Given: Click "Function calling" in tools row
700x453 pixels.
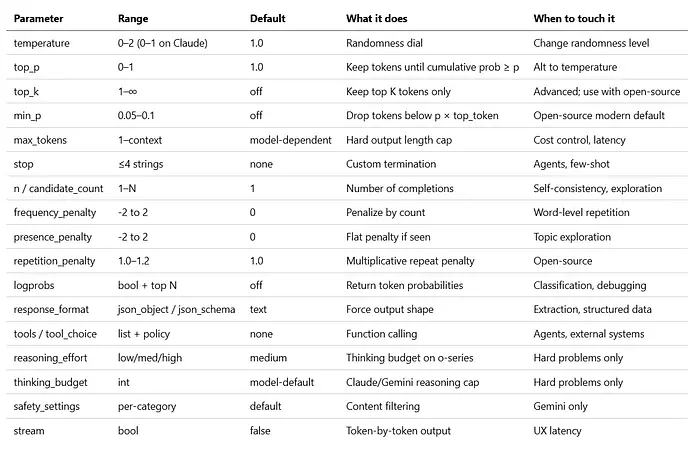Looking at the screenshot, I should [384, 334].
